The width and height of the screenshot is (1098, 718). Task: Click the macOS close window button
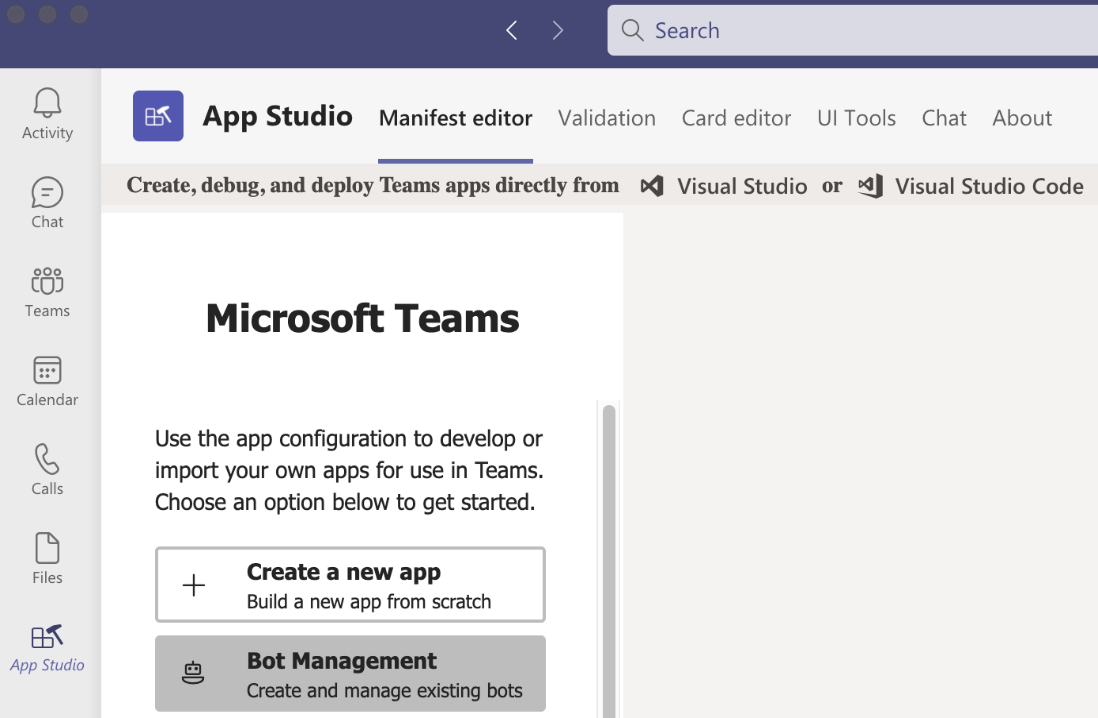tap(15, 13)
